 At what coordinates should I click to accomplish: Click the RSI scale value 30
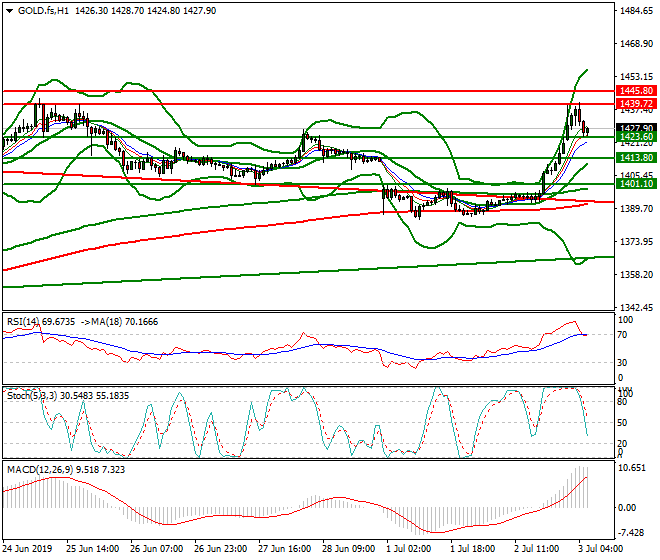622,363
